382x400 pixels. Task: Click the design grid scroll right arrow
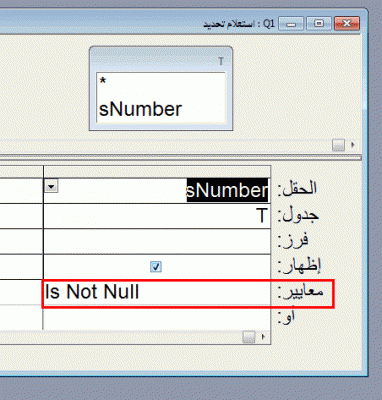point(263,337)
